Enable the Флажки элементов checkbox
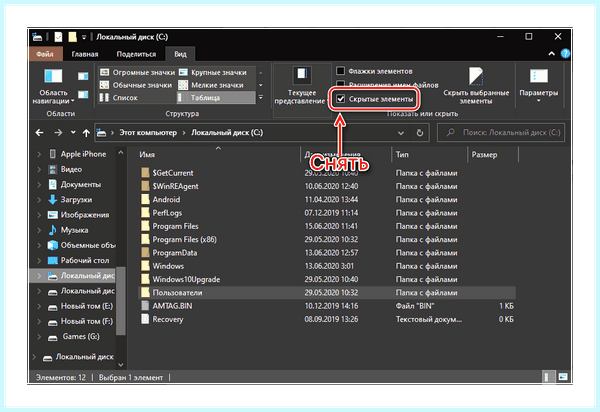 tap(340, 71)
